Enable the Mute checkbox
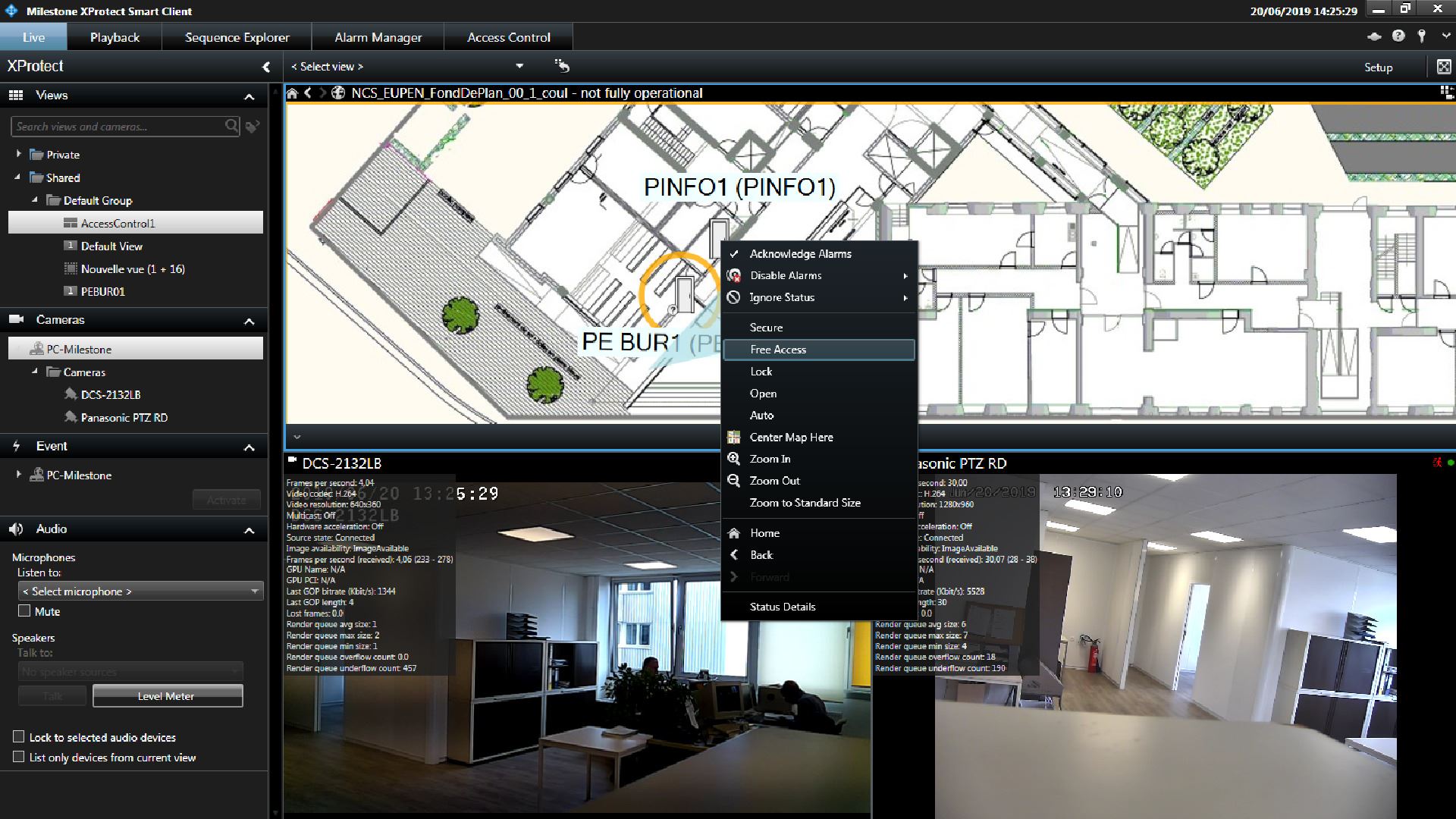1456x819 pixels. 24,611
